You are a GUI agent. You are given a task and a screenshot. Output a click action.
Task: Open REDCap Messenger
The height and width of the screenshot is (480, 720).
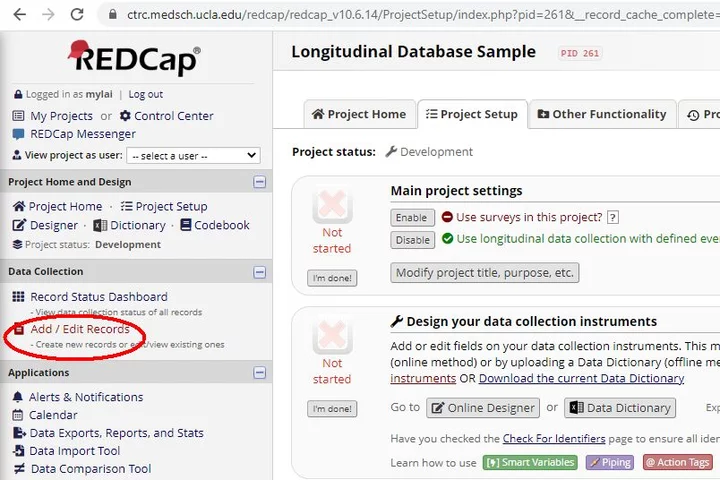click(83, 134)
